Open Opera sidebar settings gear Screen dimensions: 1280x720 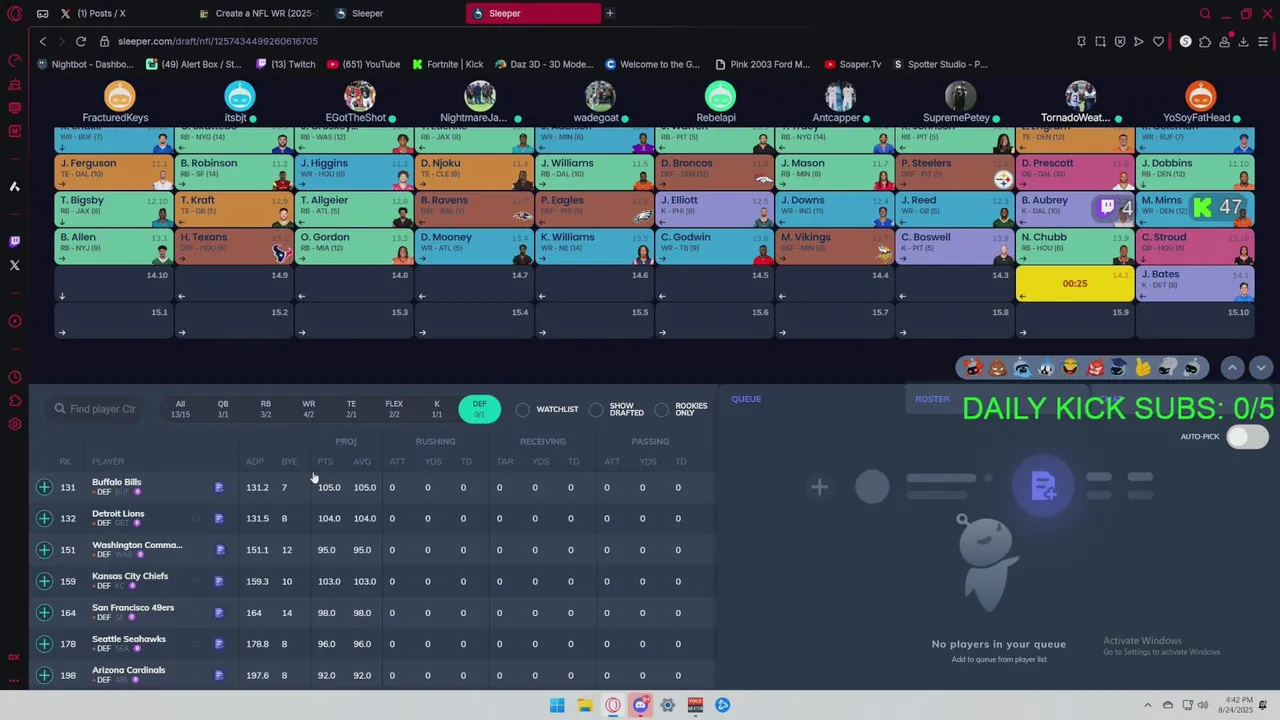point(14,424)
